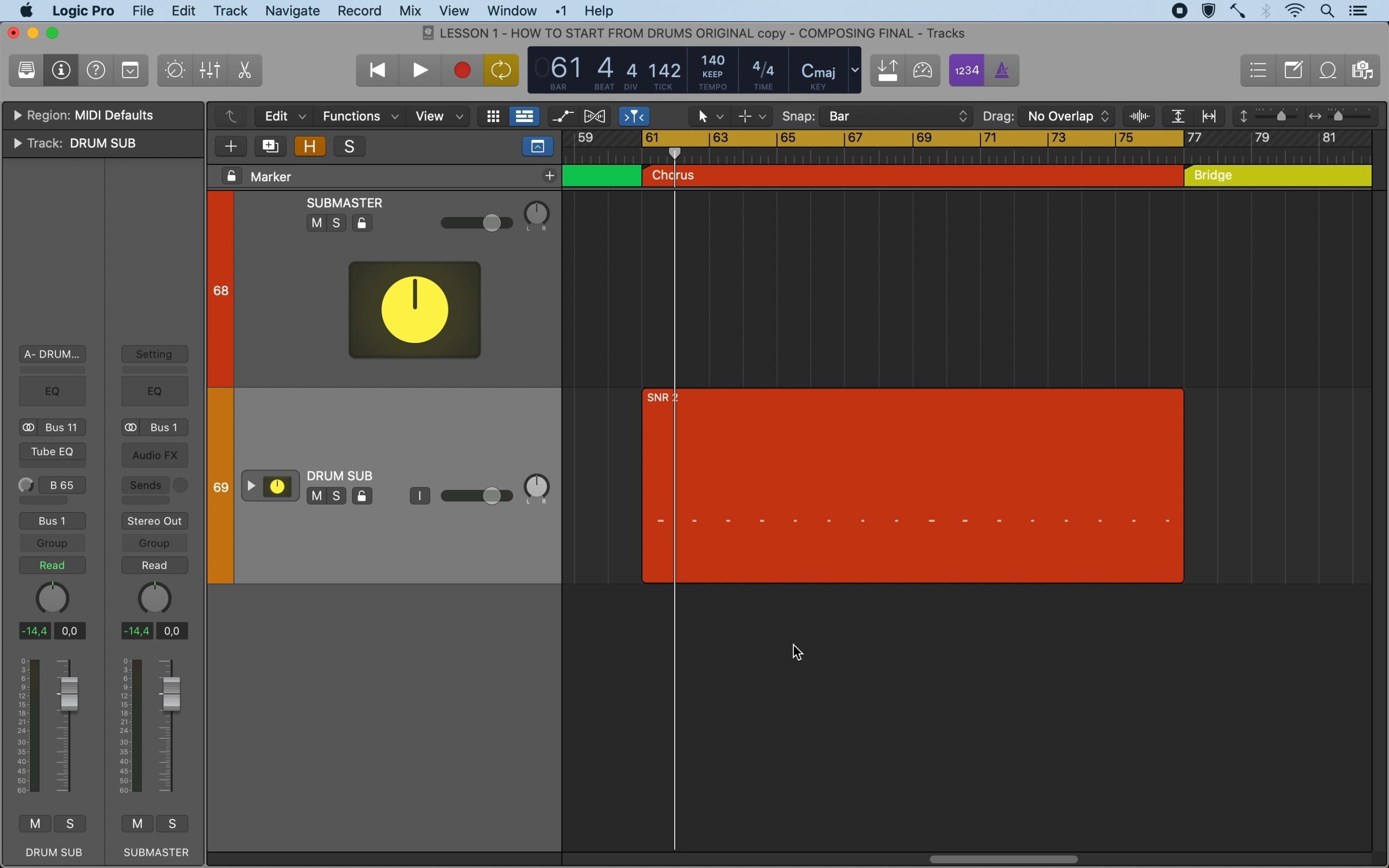Expand the Region MIDI Defaults inspector

[x=17, y=116]
